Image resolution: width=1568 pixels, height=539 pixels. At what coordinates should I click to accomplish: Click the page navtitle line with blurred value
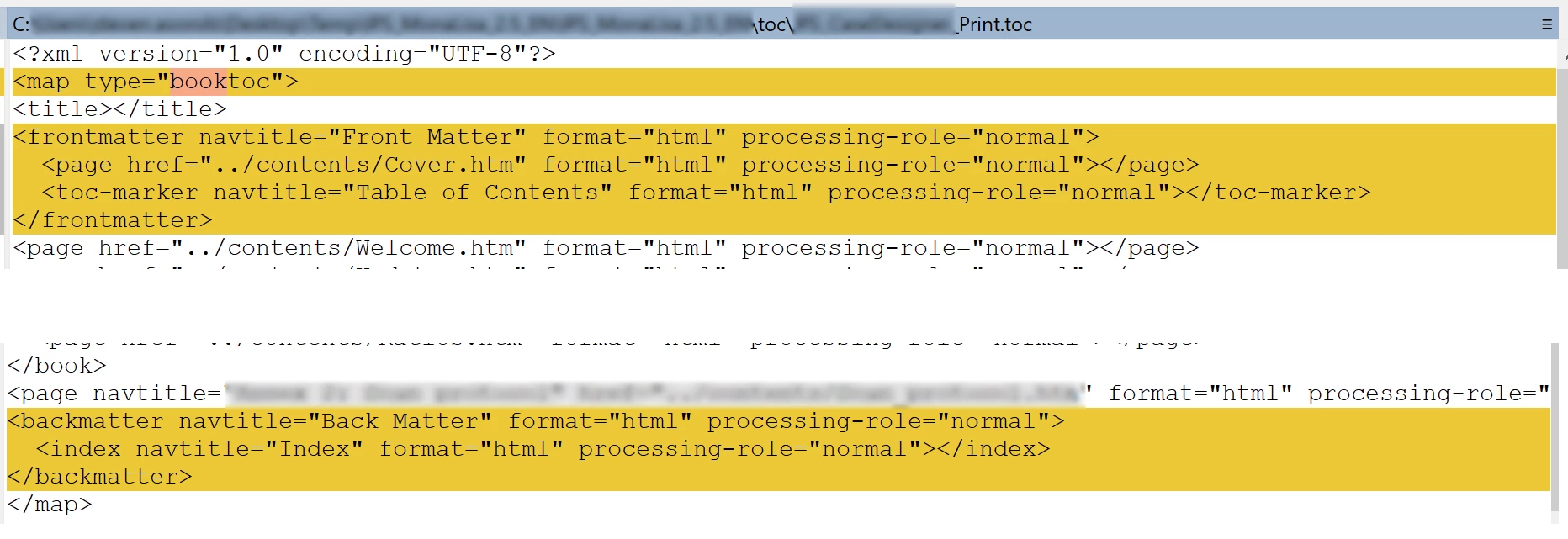coord(778,394)
